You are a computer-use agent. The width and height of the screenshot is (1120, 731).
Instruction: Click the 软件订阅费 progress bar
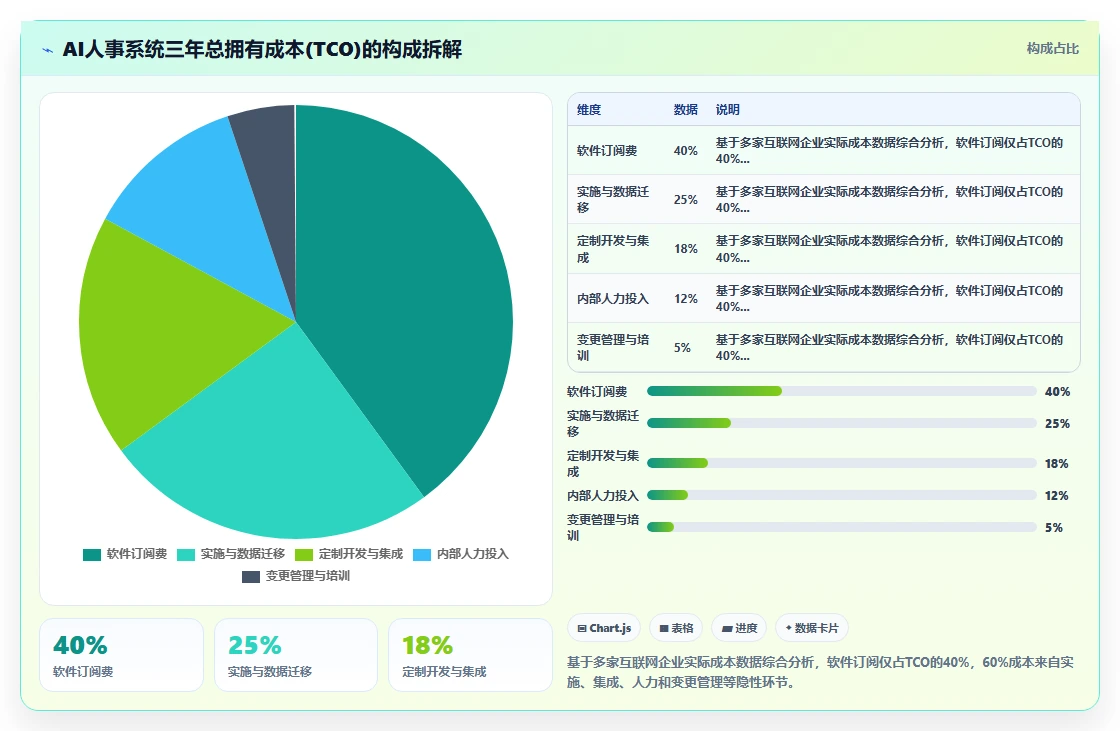point(841,391)
